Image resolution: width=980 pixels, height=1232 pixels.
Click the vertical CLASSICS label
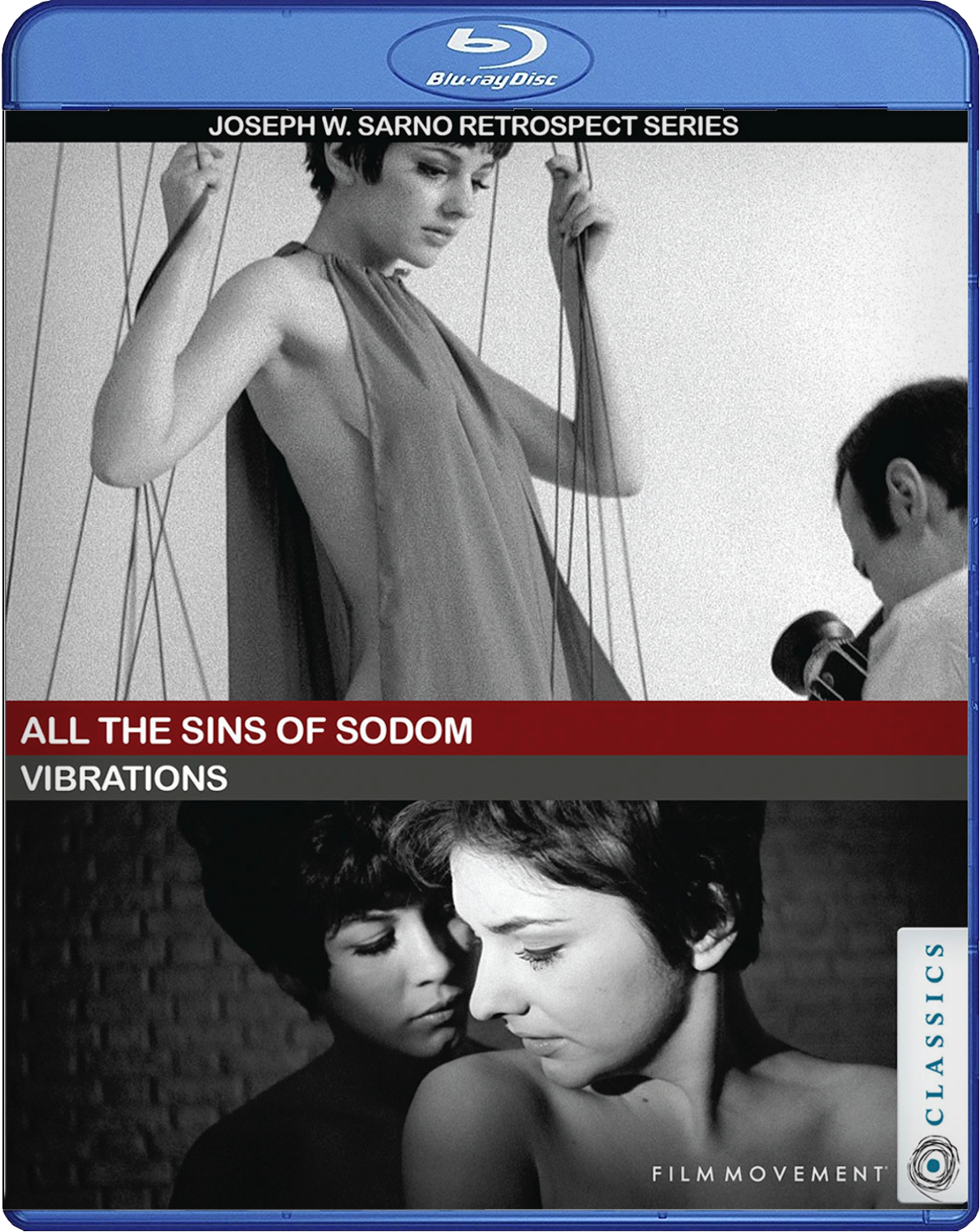pyautogui.click(x=934, y=1034)
